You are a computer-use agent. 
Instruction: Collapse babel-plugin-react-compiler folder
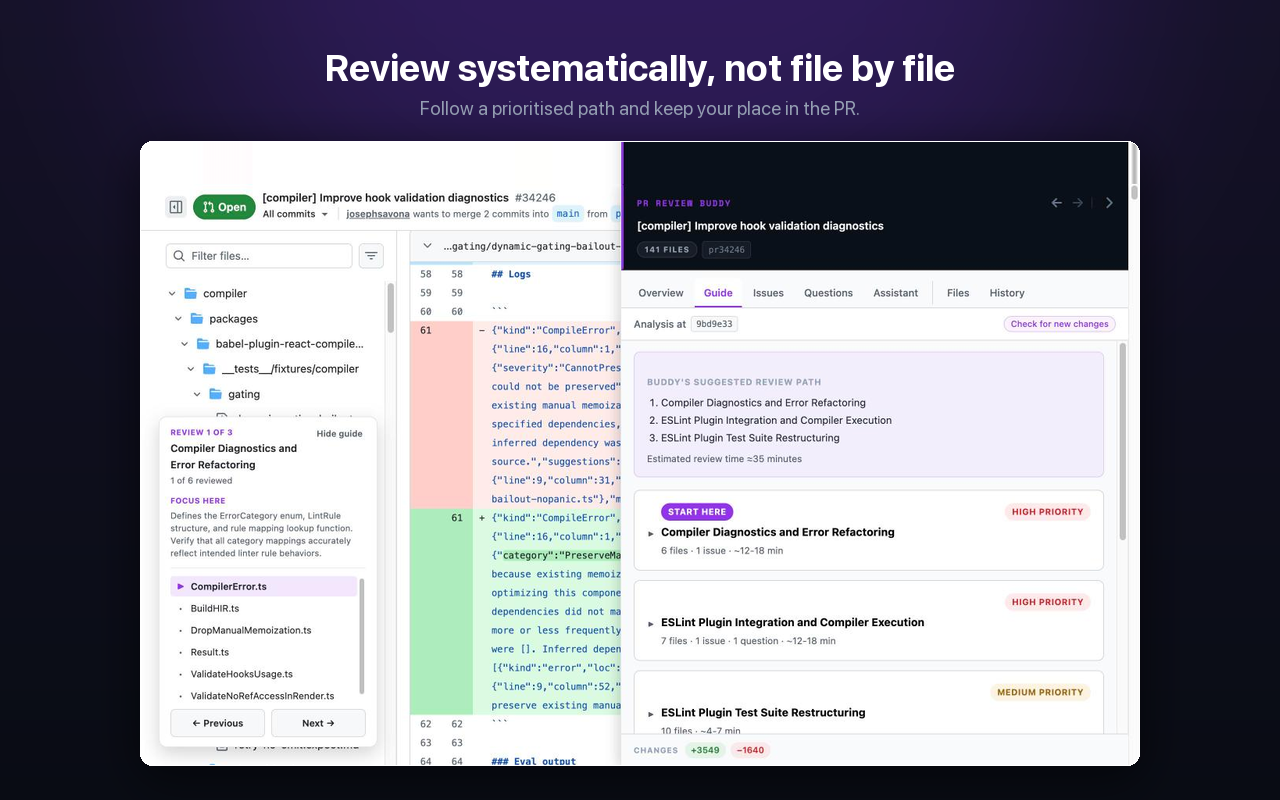(185, 344)
